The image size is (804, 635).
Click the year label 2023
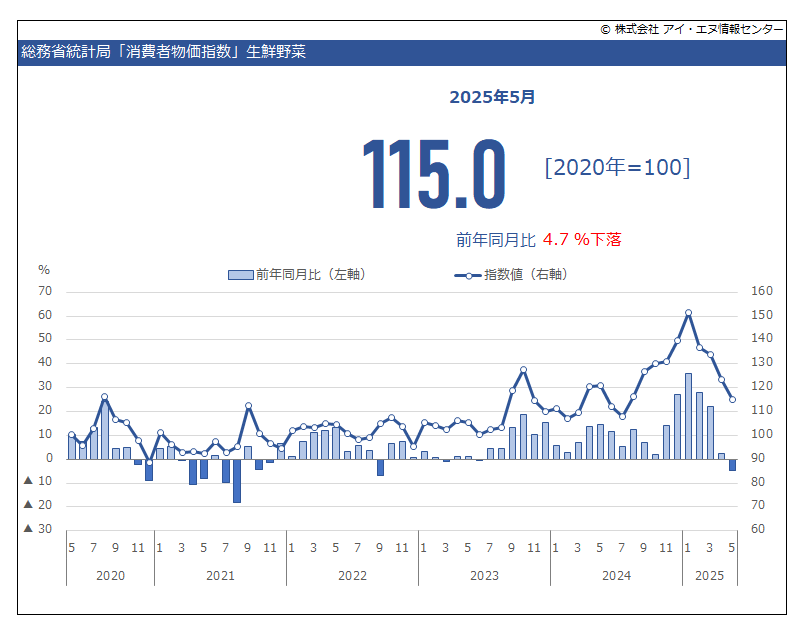point(485,576)
